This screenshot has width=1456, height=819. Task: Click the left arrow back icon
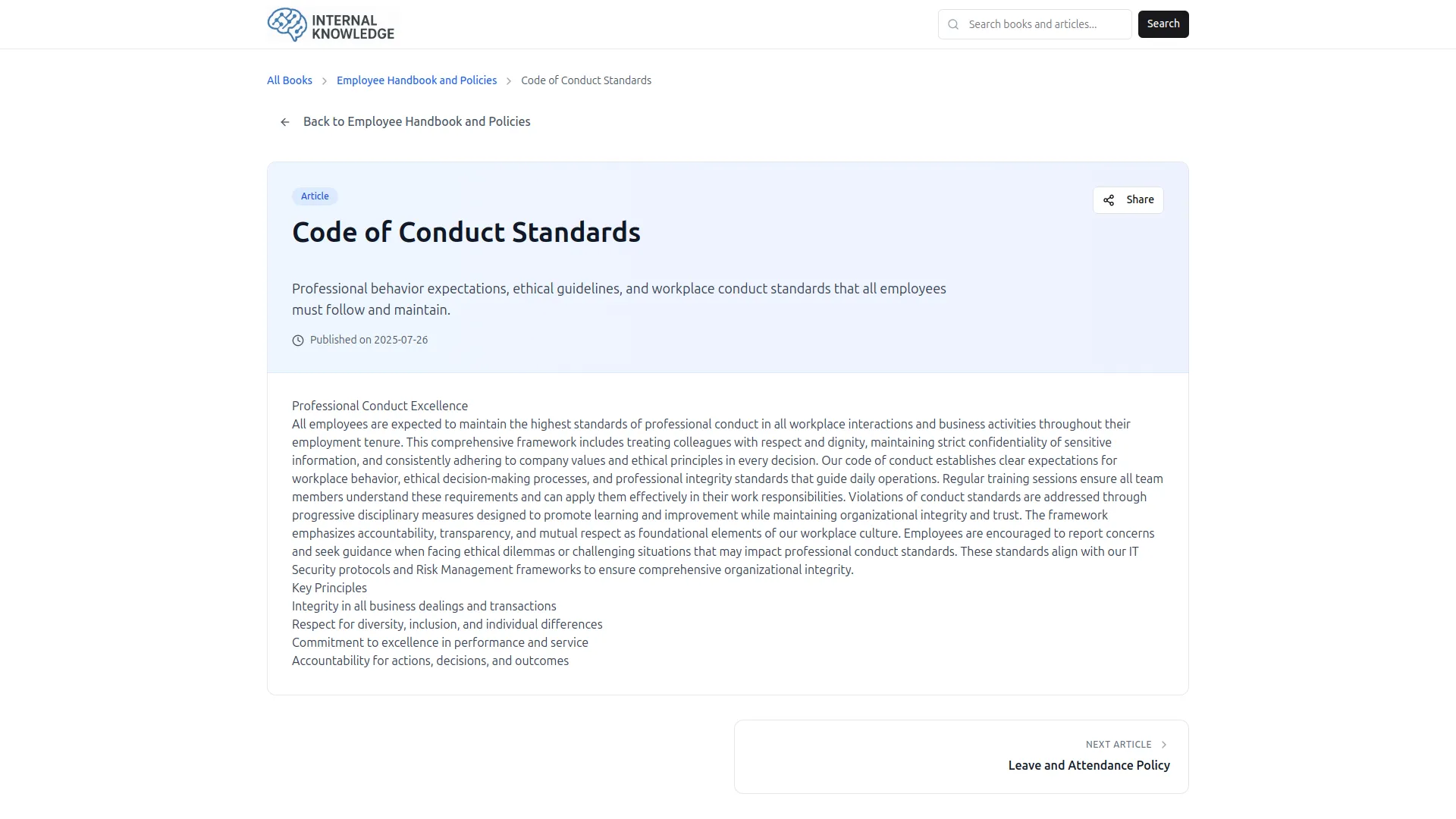tap(285, 122)
